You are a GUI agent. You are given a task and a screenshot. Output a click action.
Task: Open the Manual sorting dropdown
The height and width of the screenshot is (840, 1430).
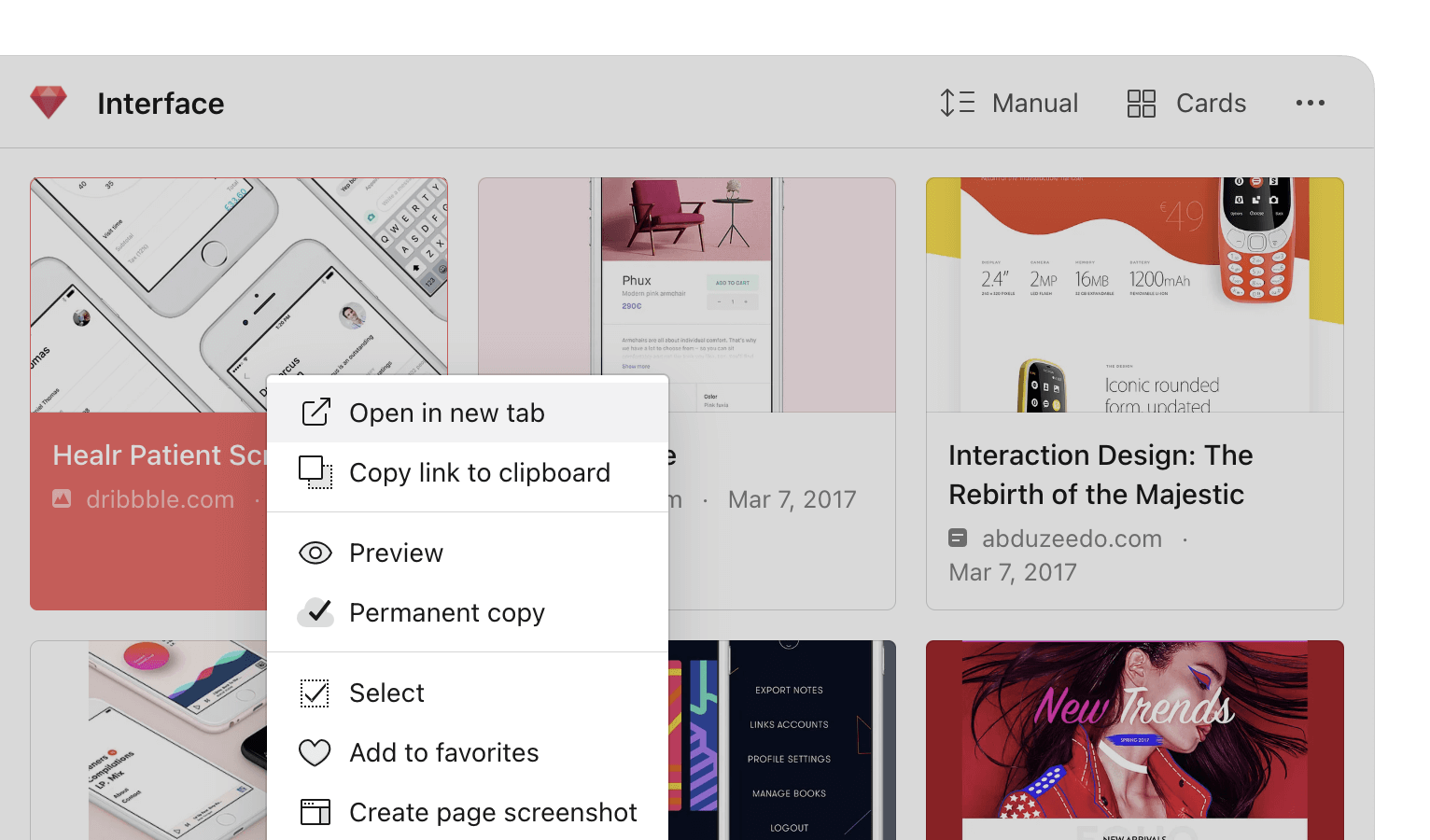[x=1009, y=103]
